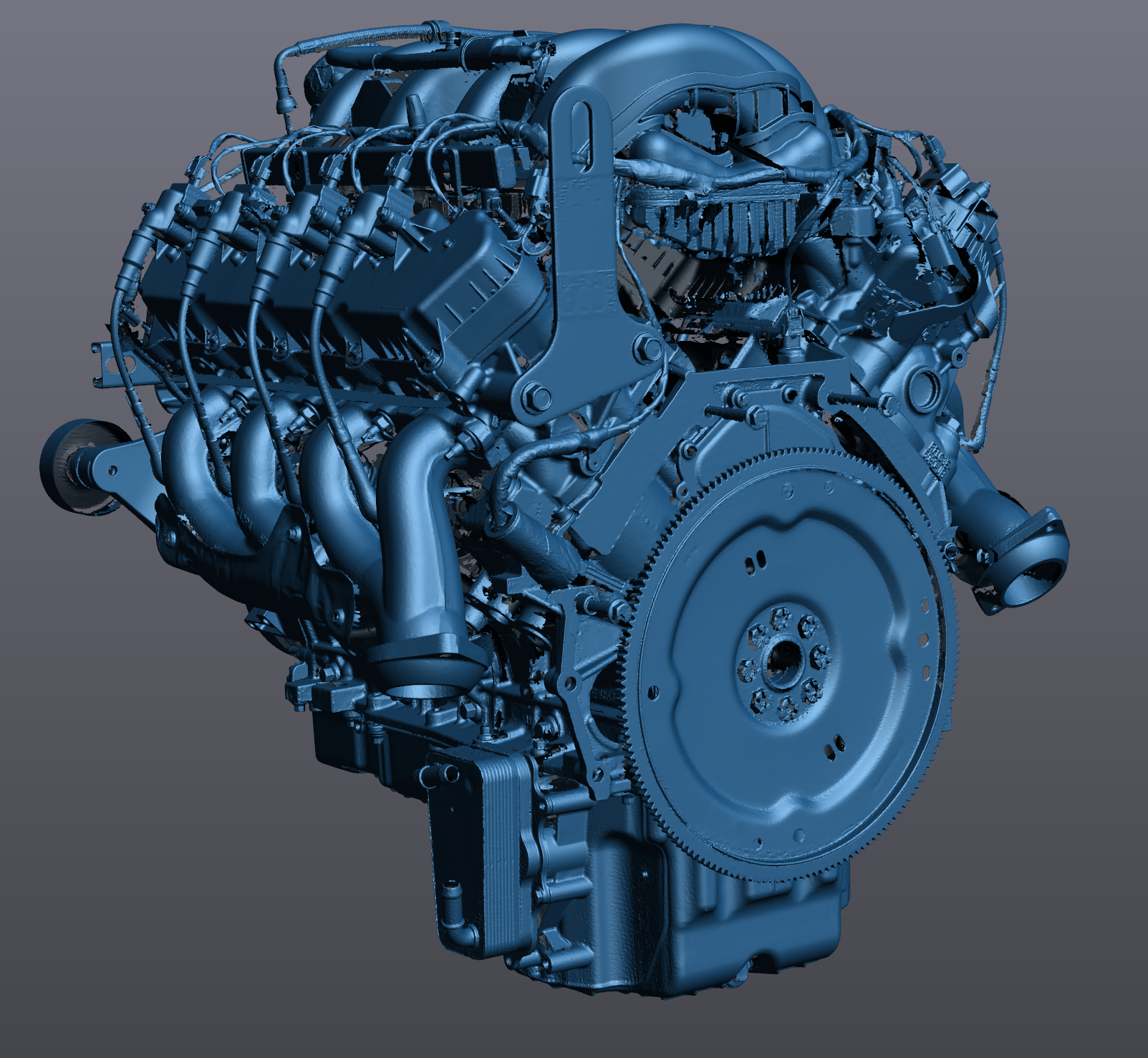Screen dimensions: 1148x1058
Task: Click the oil cooler block at engine bottom
Action: click(x=482, y=851)
